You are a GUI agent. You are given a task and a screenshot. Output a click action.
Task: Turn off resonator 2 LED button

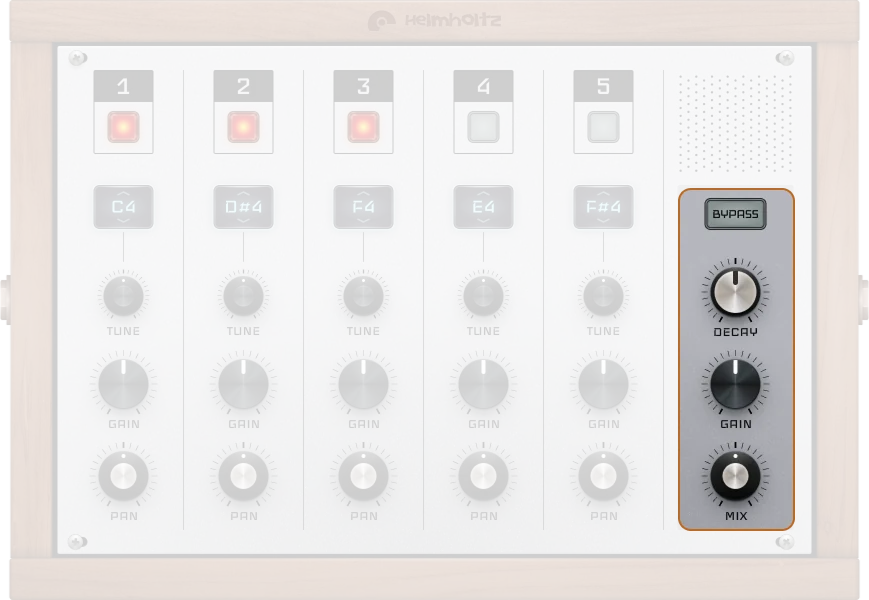(x=243, y=127)
